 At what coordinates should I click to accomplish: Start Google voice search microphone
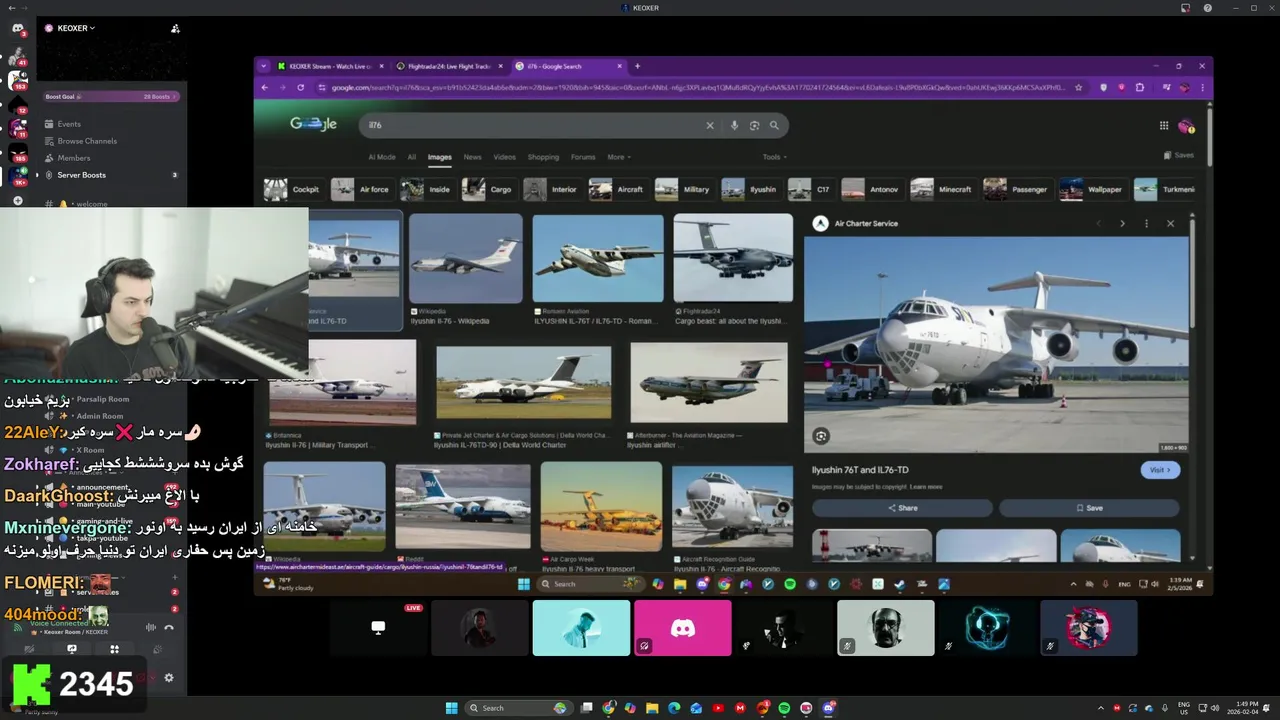[734, 125]
